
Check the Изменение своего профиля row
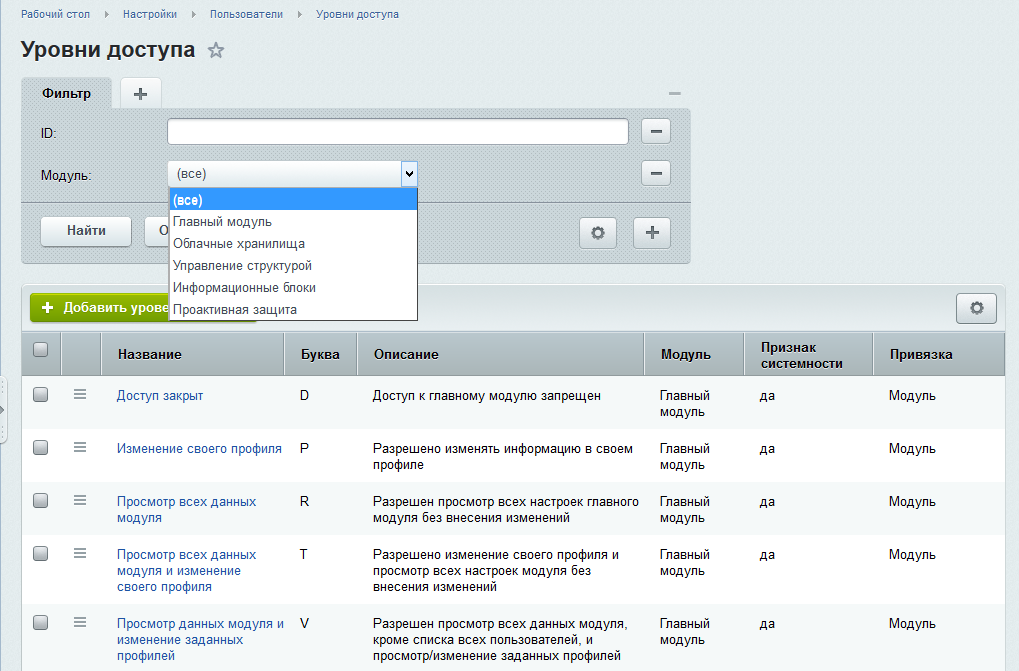pyautogui.click(x=40, y=447)
